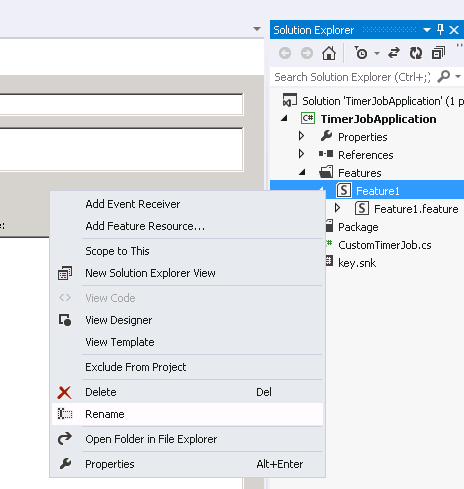Choose Add Feature Resource... menu entry
This screenshot has width=464, height=489.
click(188, 226)
